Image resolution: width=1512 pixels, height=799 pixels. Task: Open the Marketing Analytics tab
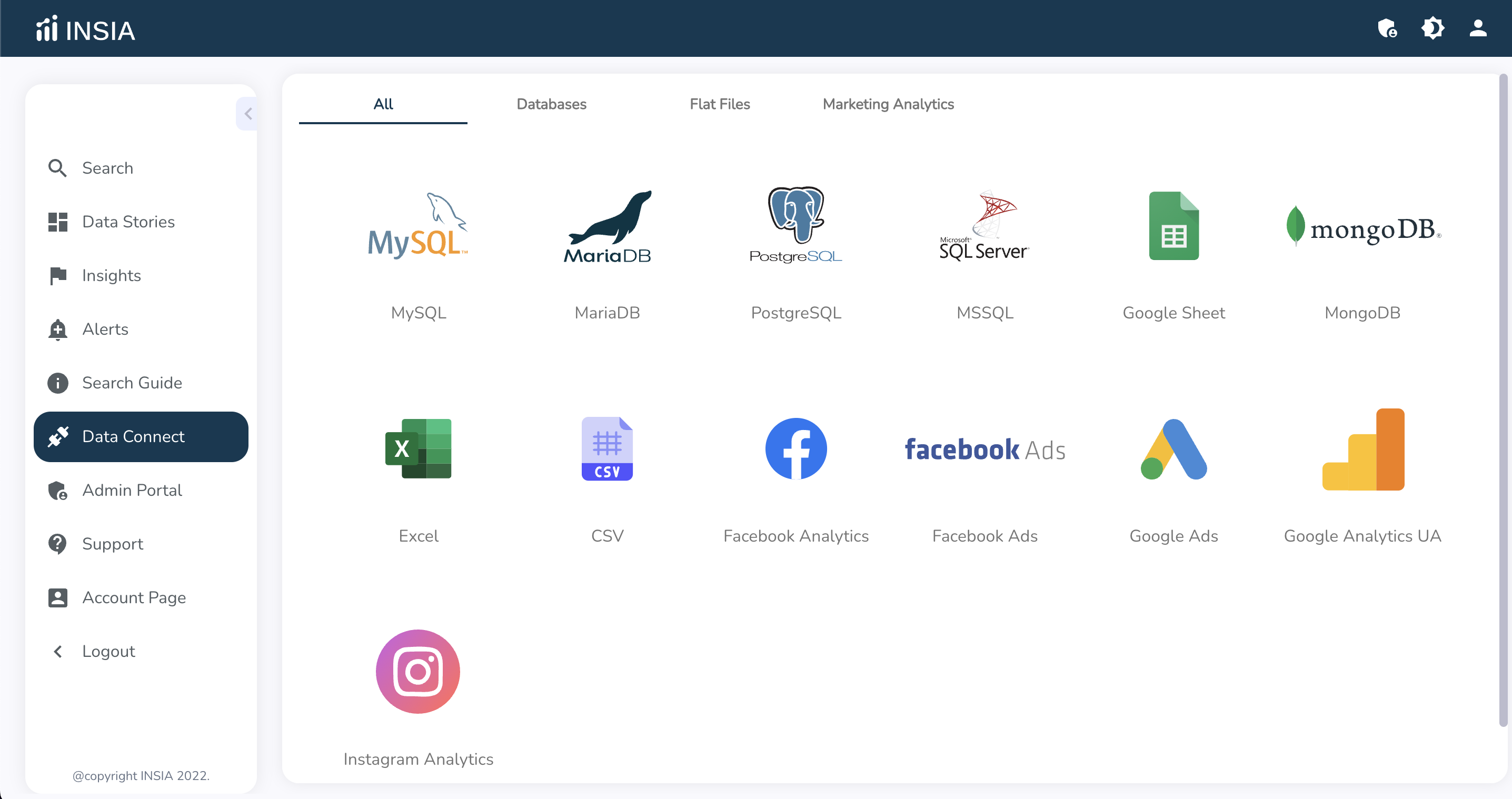click(888, 104)
